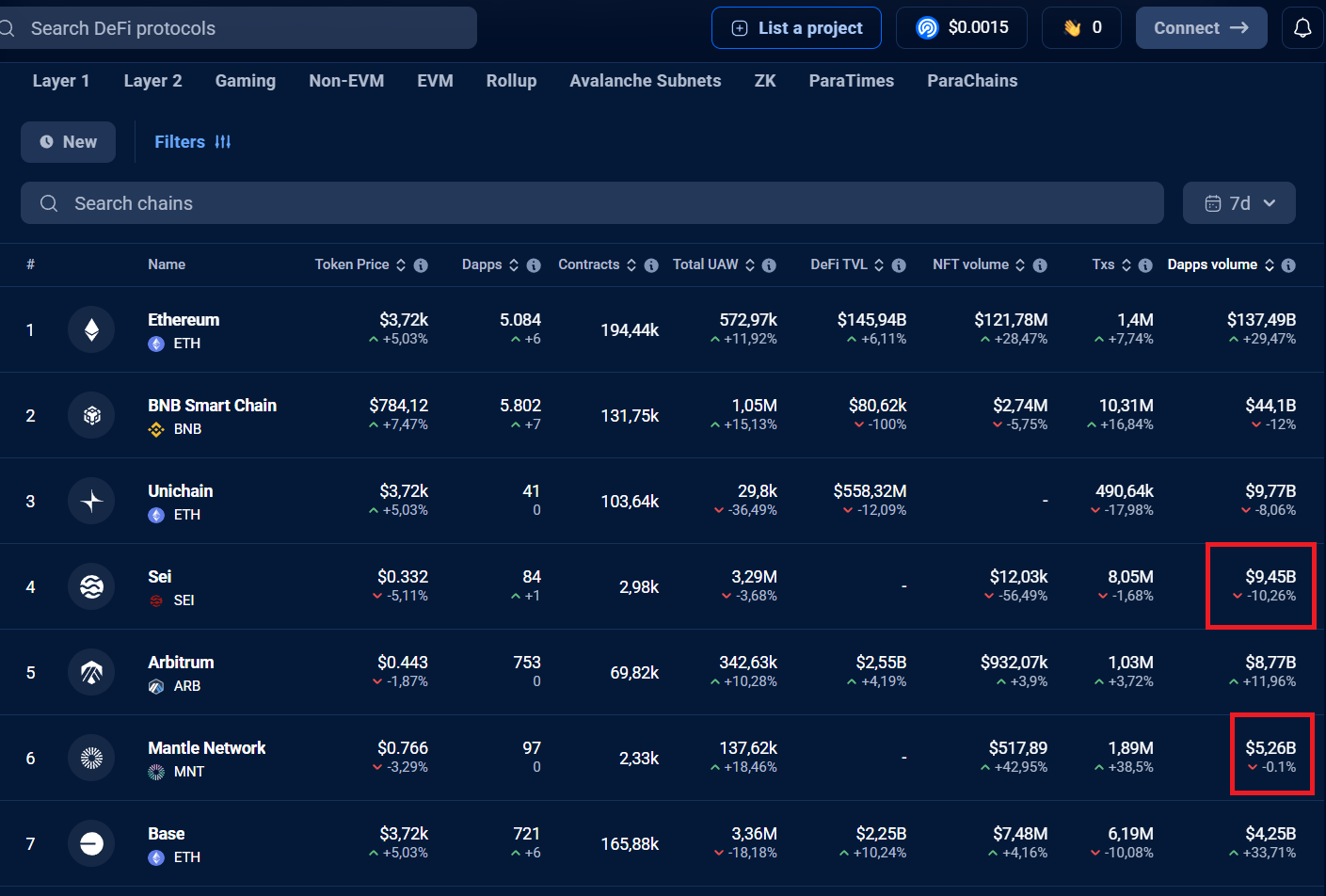Open the Arbitrum chain page
The image size is (1326, 896).
click(181, 663)
